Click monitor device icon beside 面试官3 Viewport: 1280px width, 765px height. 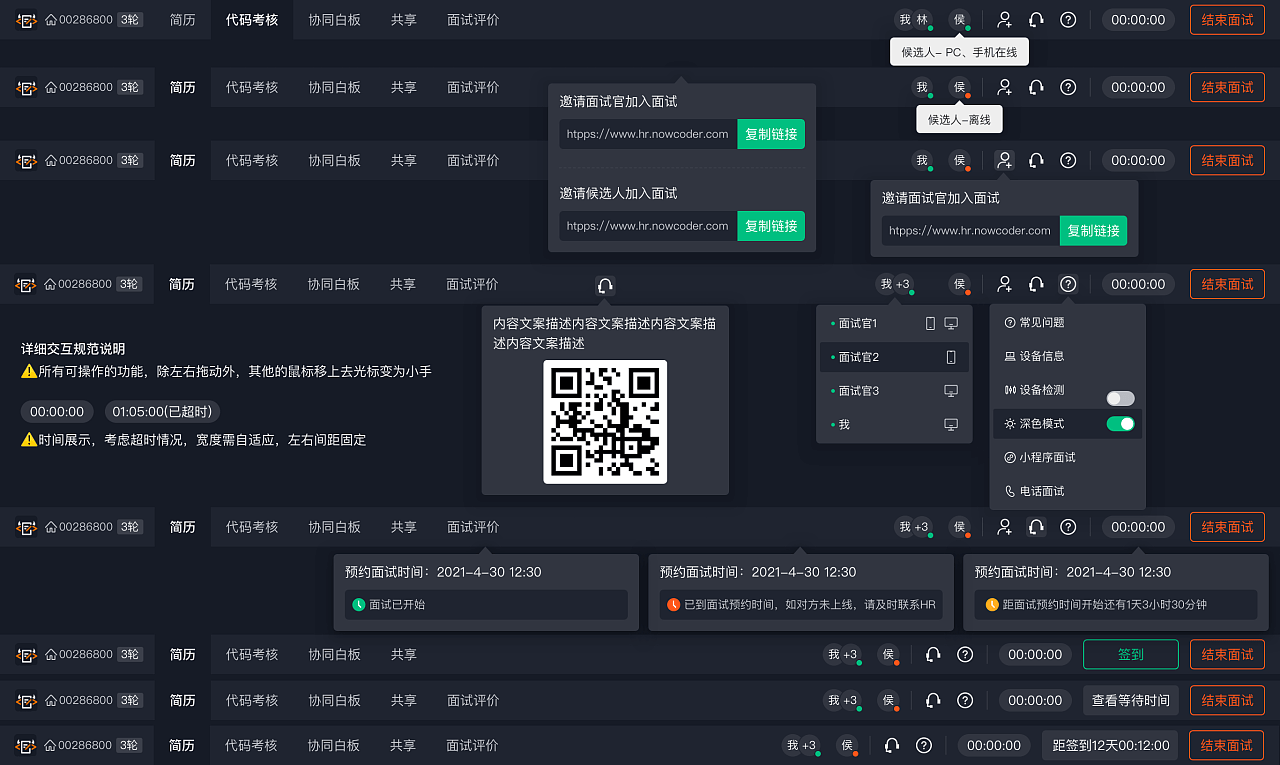coord(951,391)
